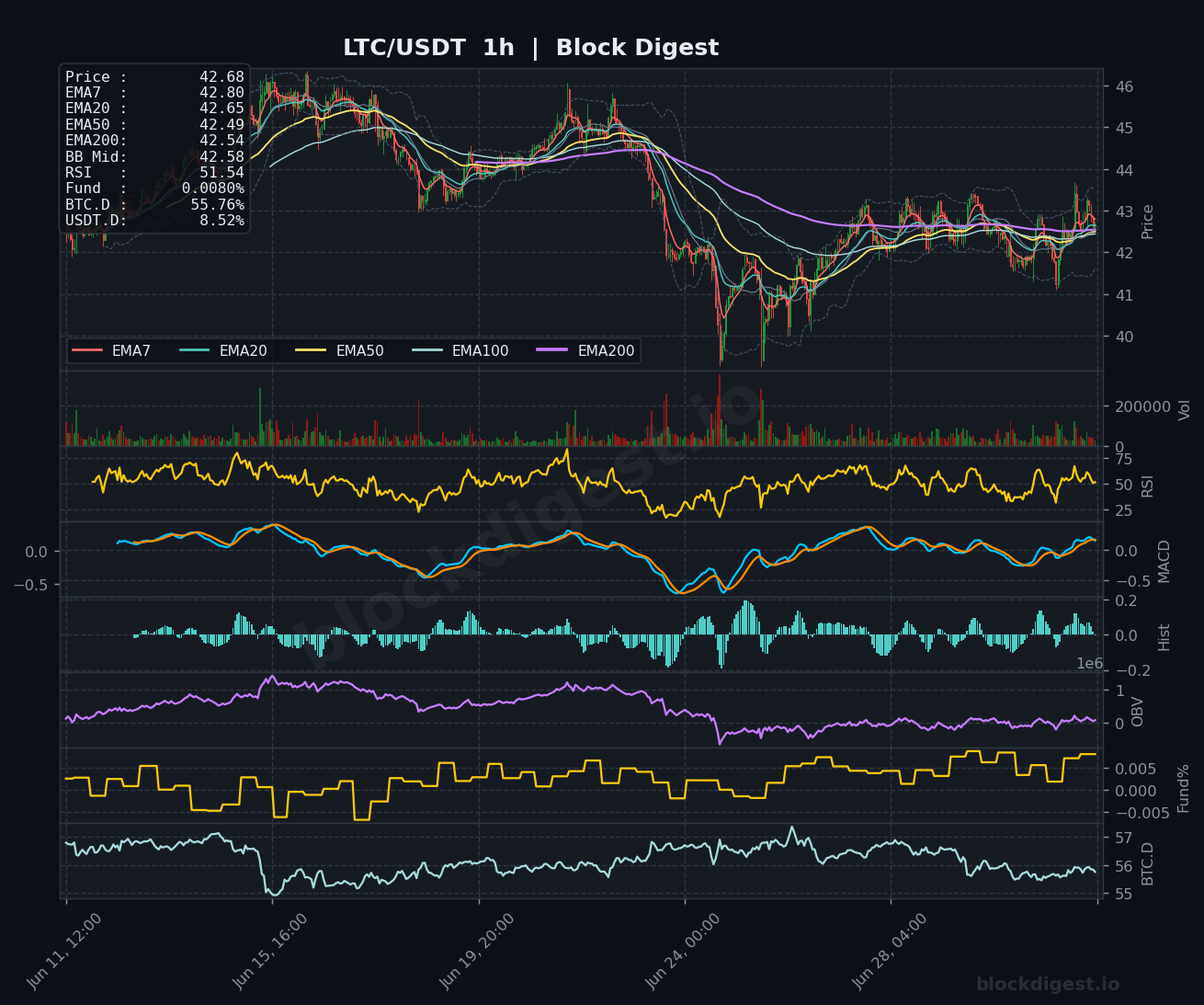
Task: Click the price axis tick 46
Action: coord(1124,86)
